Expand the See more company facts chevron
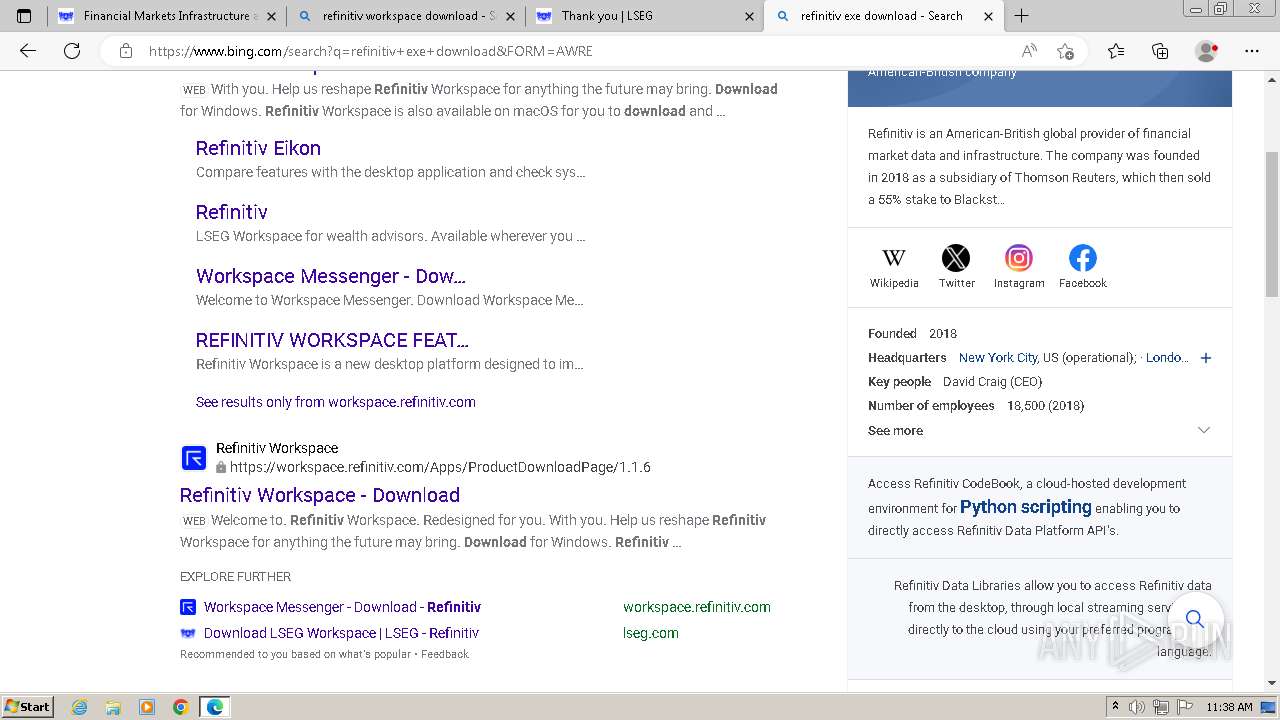Viewport: 1280px width, 720px height. (x=1204, y=430)
